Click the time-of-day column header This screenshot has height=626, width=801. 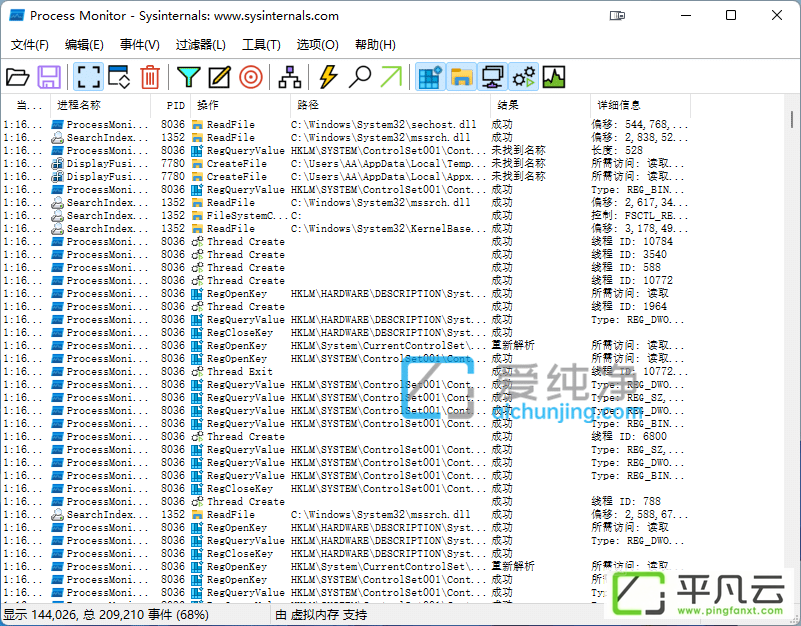tap(26, 105)
